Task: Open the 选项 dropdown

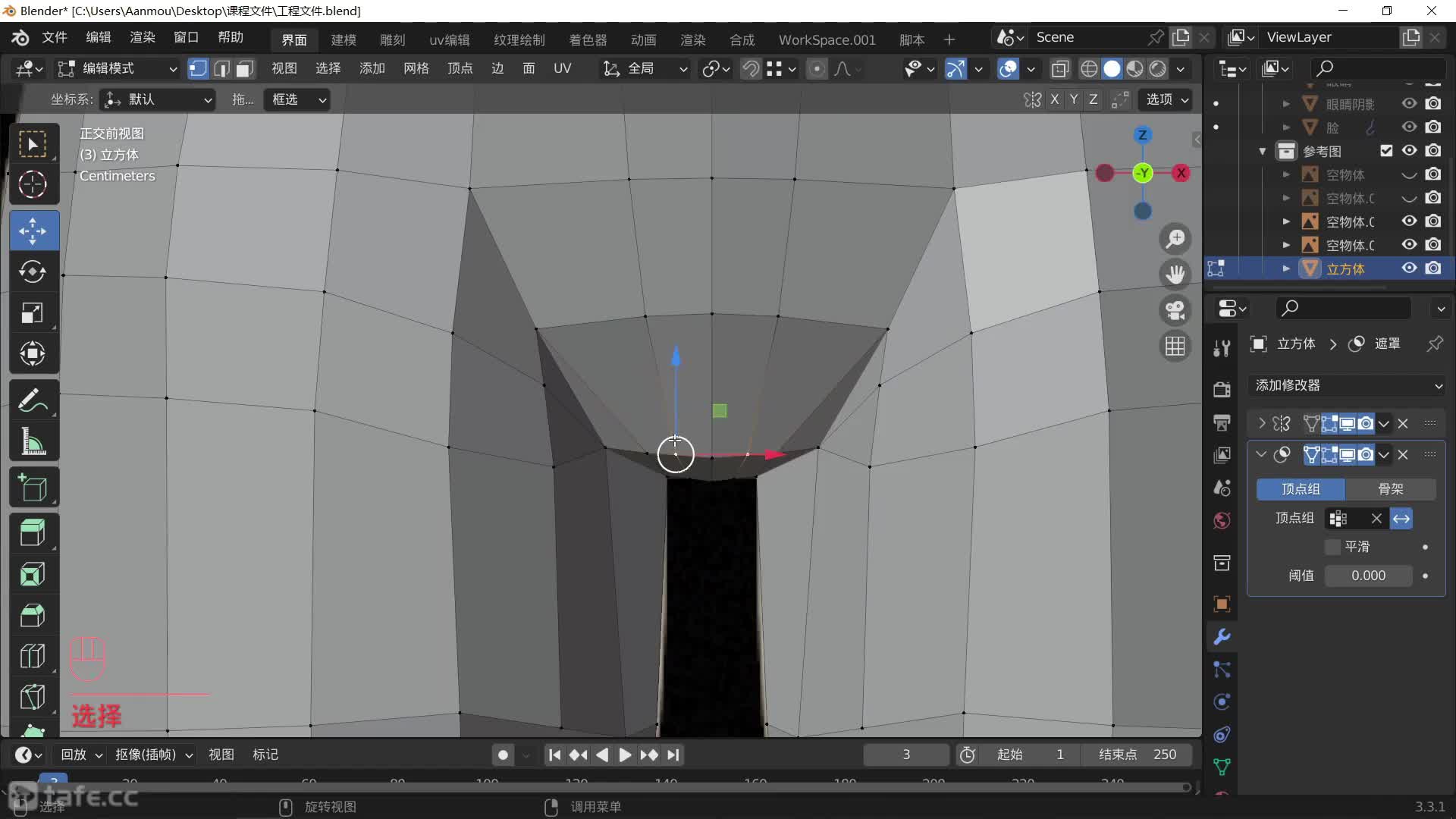Action: point(1166,99)
